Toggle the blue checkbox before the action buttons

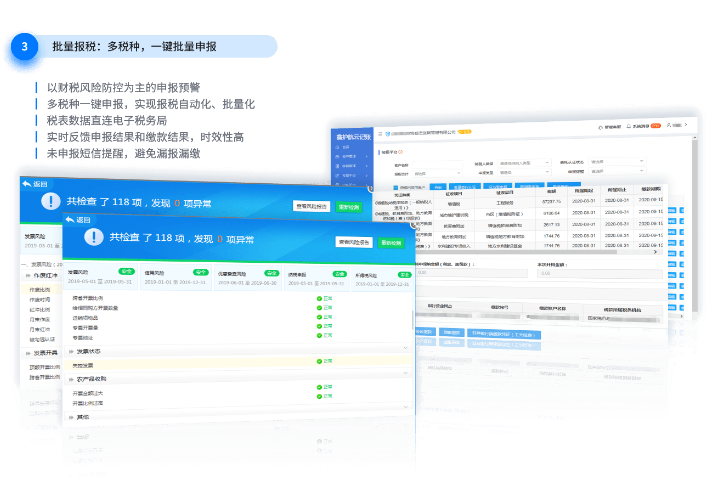pyautogui.click(x=396, y=187)
